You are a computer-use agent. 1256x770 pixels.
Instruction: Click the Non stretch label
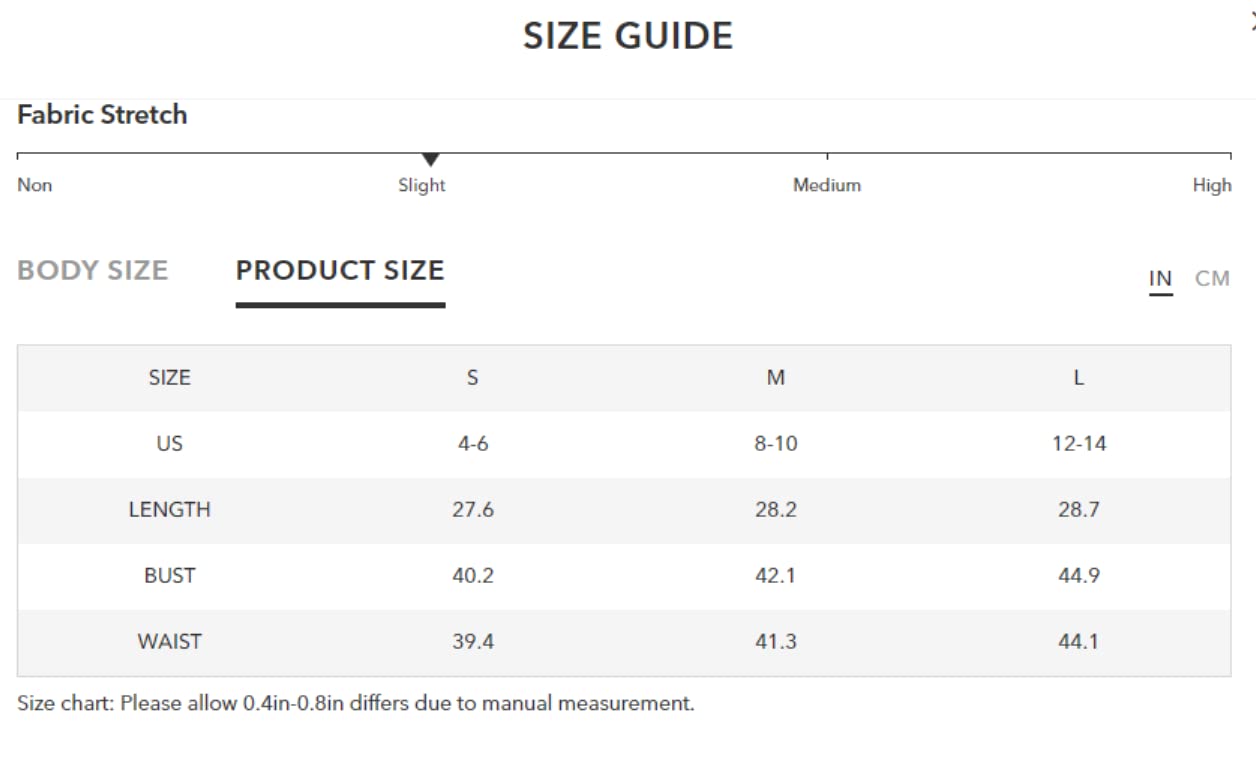35,185
